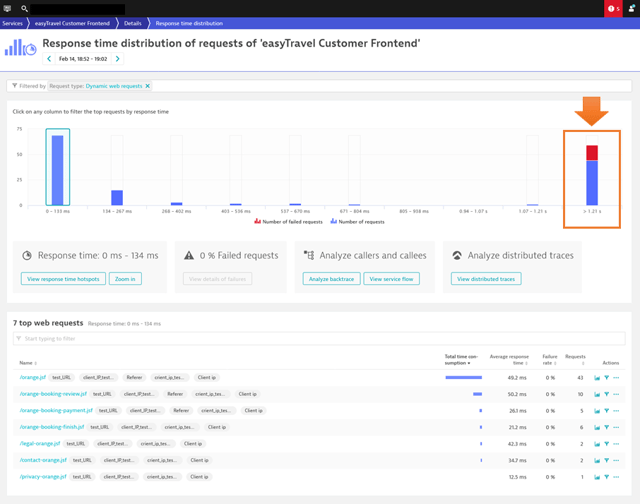
Task: Open the /orange.jsf request link
Action: tap(33, 377)
